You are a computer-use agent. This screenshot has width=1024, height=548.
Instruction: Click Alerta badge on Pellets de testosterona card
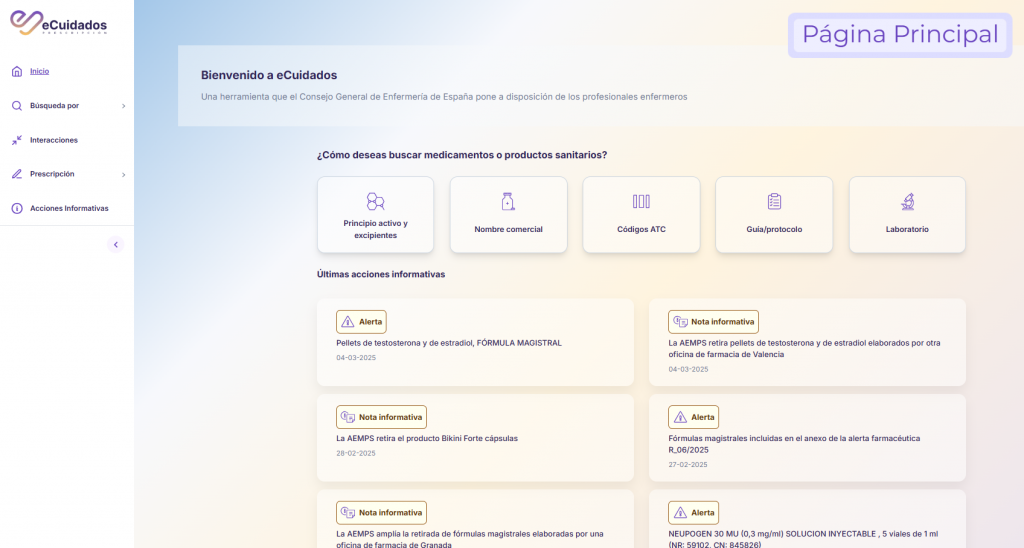coord(361,322)
